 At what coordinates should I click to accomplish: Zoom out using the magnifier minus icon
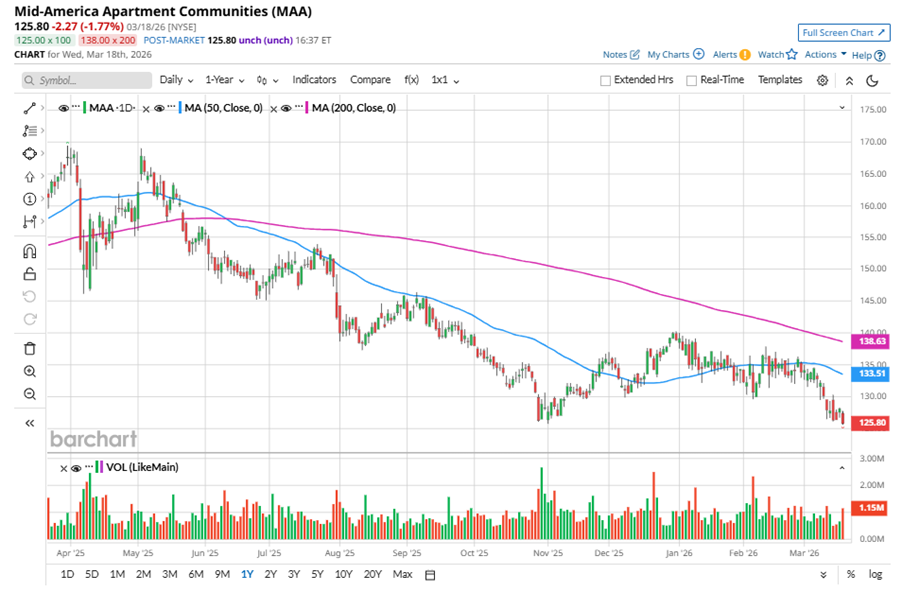click(x=29, y=394)
